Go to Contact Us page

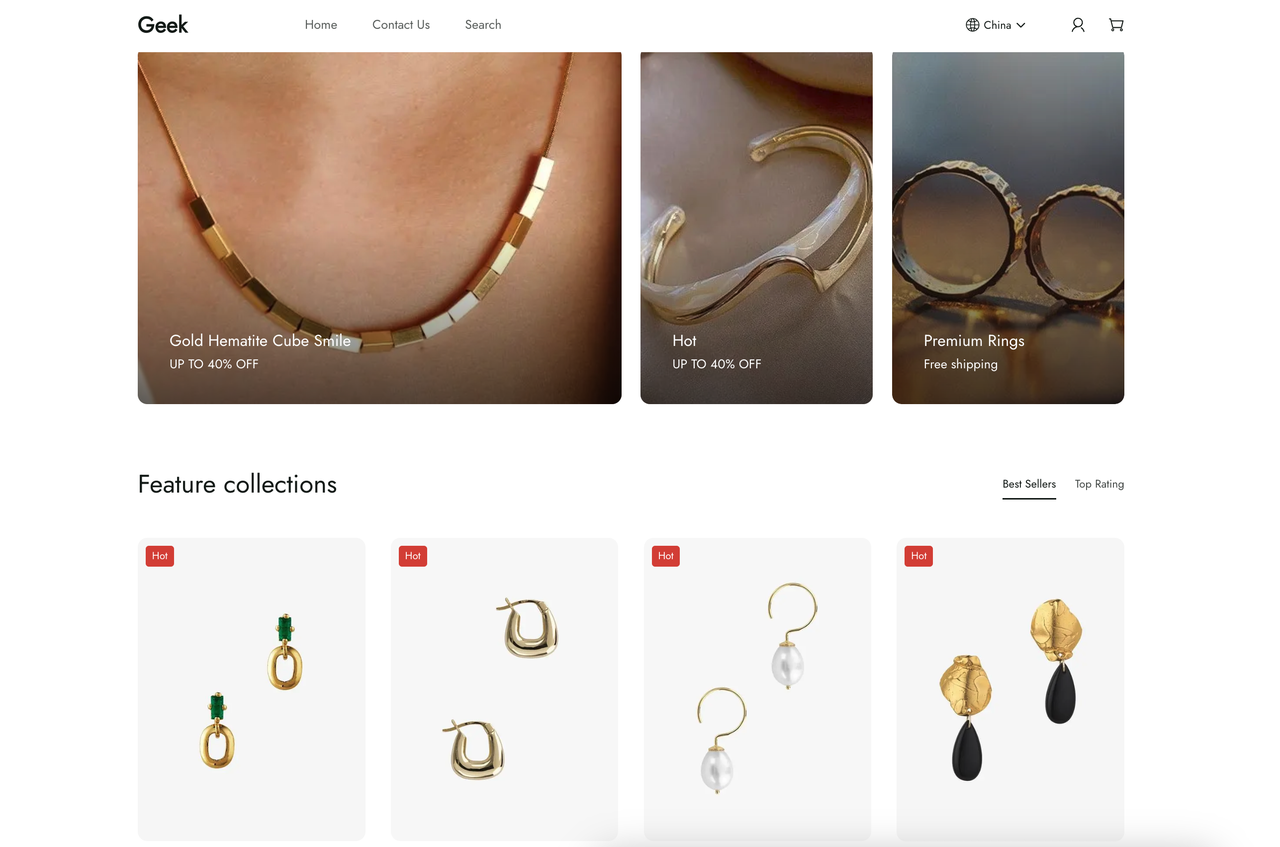click(x=401, y=25)
